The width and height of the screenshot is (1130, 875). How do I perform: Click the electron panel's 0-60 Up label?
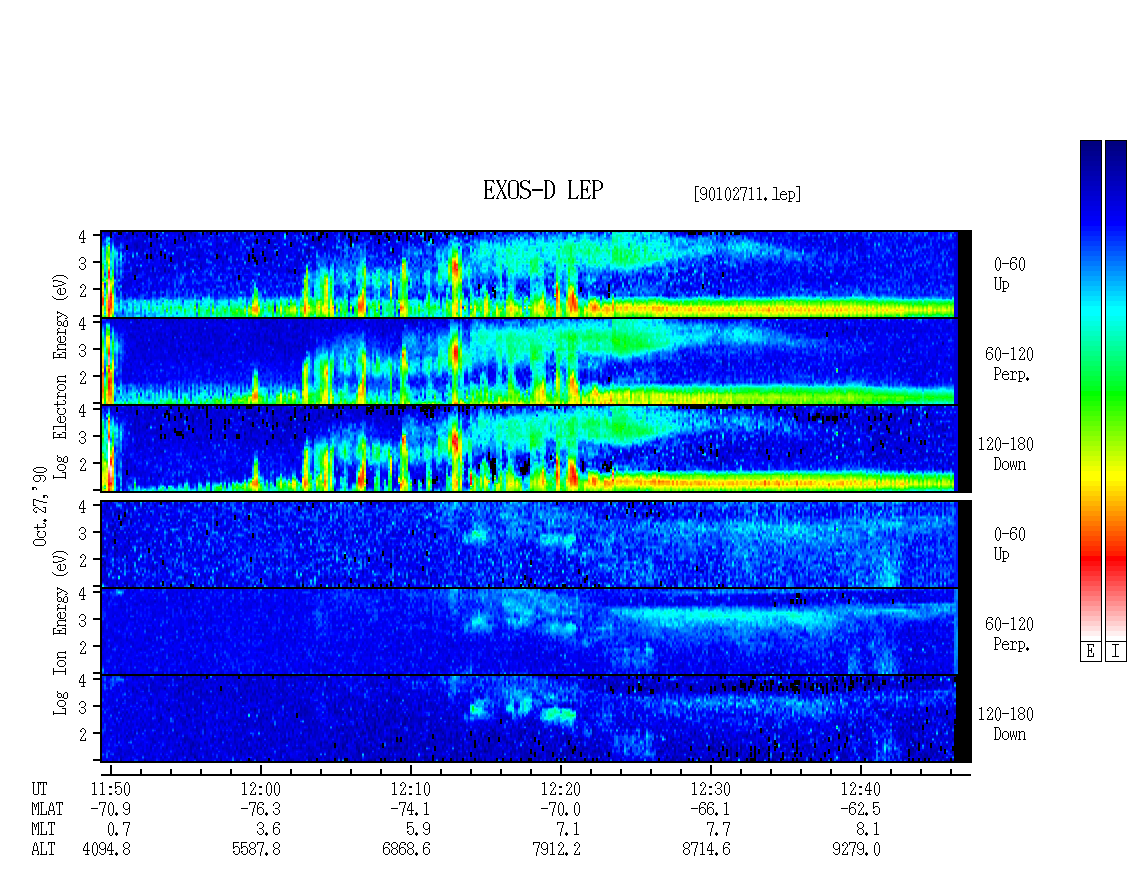1009,274
